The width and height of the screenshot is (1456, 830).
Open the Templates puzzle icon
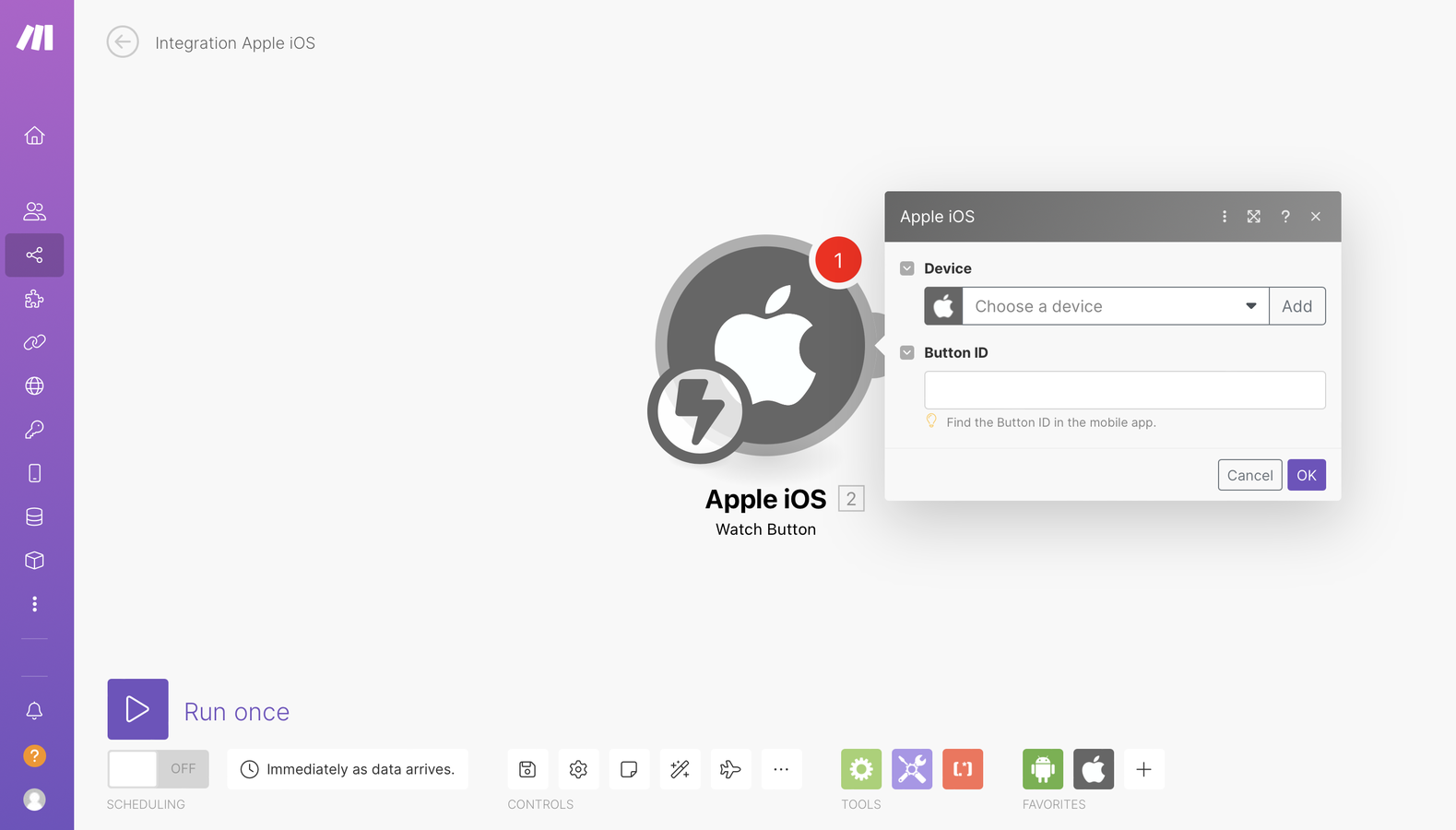[x=34, y=299]
